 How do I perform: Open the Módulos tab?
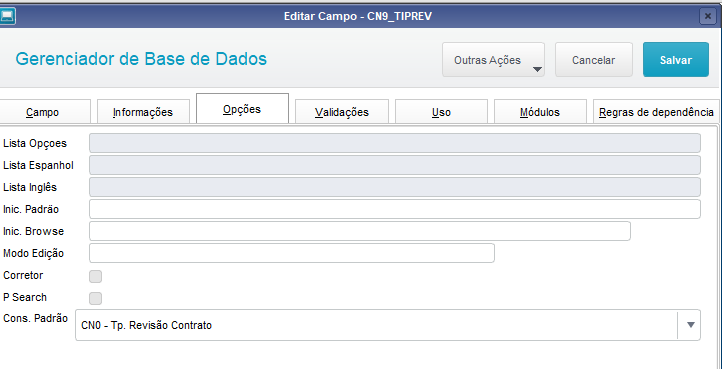click(x=540, y=112)
